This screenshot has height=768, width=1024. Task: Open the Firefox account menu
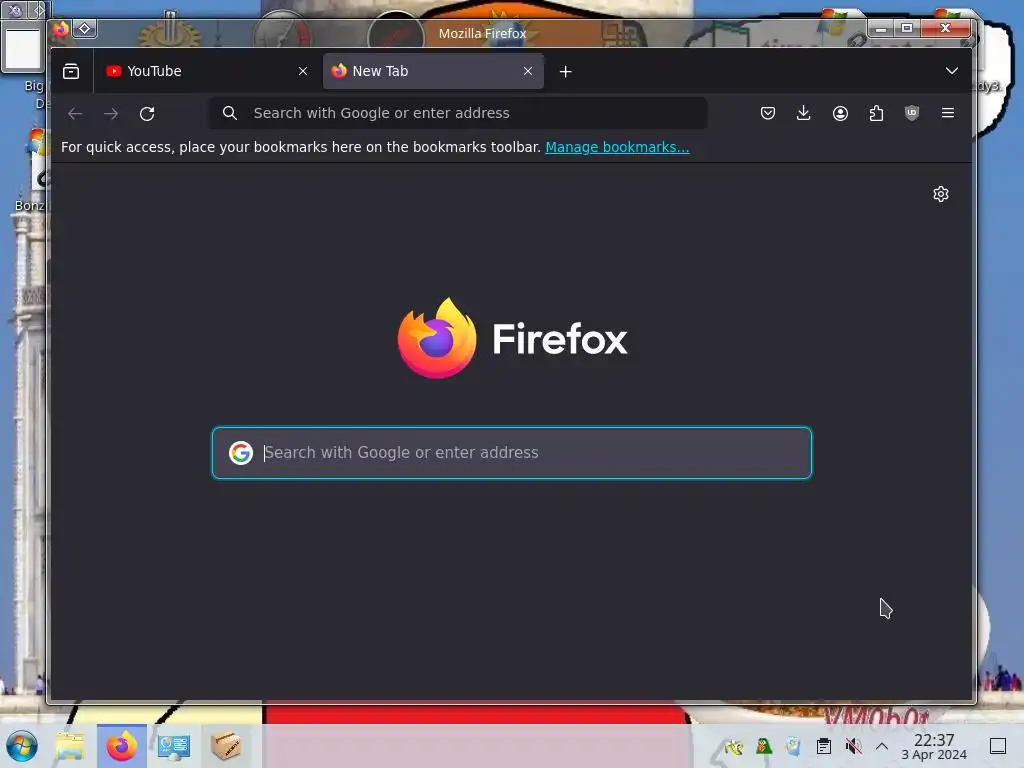pyautogui.click(x=840, y=113)
